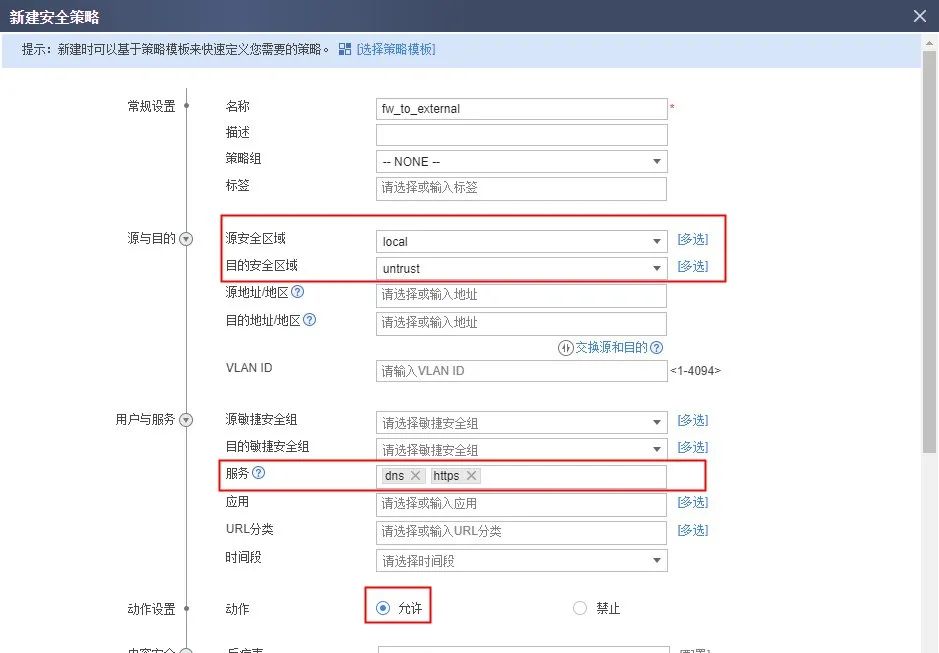The height and width of the screenshot is (653, 939).
Task: Click 多选 next to URL分类 field
Action: pos(693,530)
